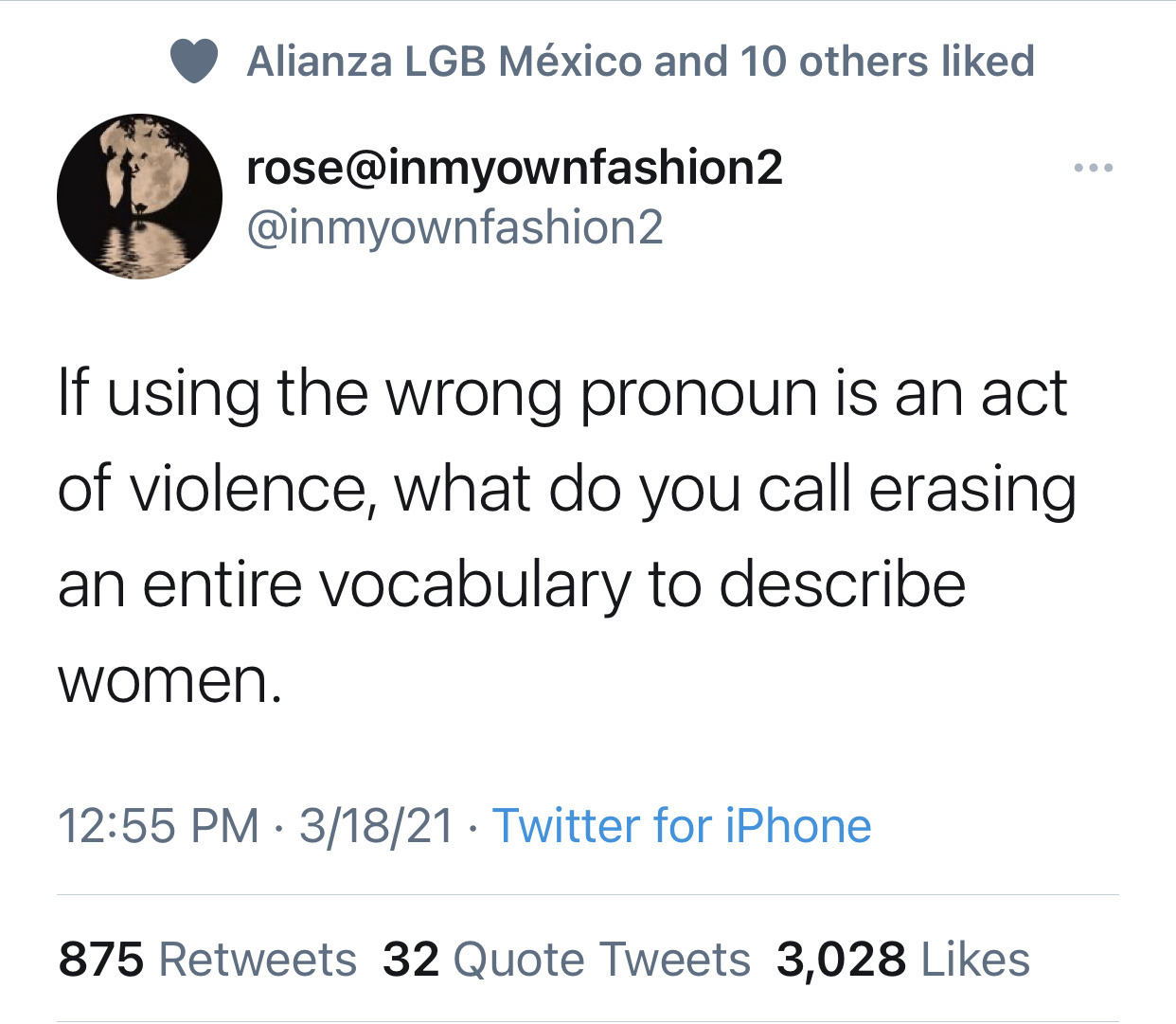Image resolution: width=1176 pixels, height=1024 pixels.
Task: View the Quote Tweets label list
Action: 601,960
